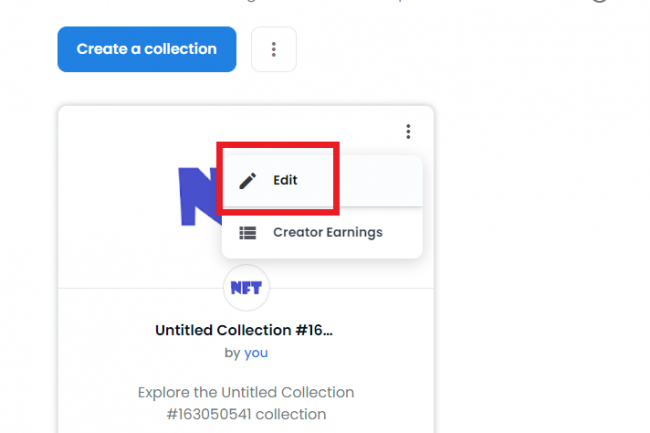Open the collection card's three-dot options

[408, 131]
